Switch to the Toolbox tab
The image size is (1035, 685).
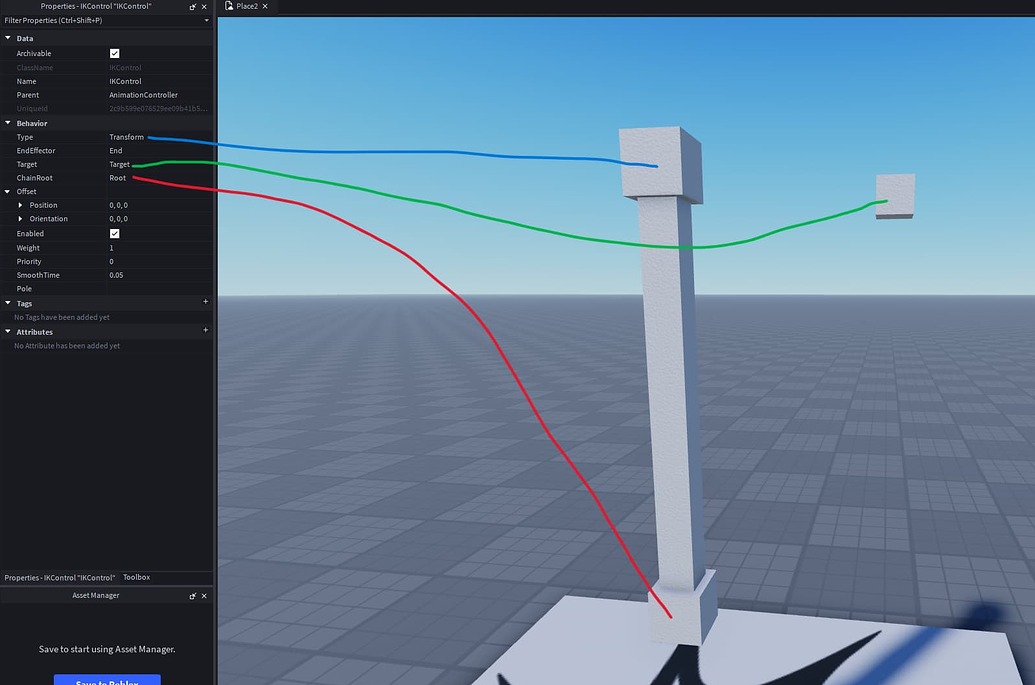click(137, 577)
